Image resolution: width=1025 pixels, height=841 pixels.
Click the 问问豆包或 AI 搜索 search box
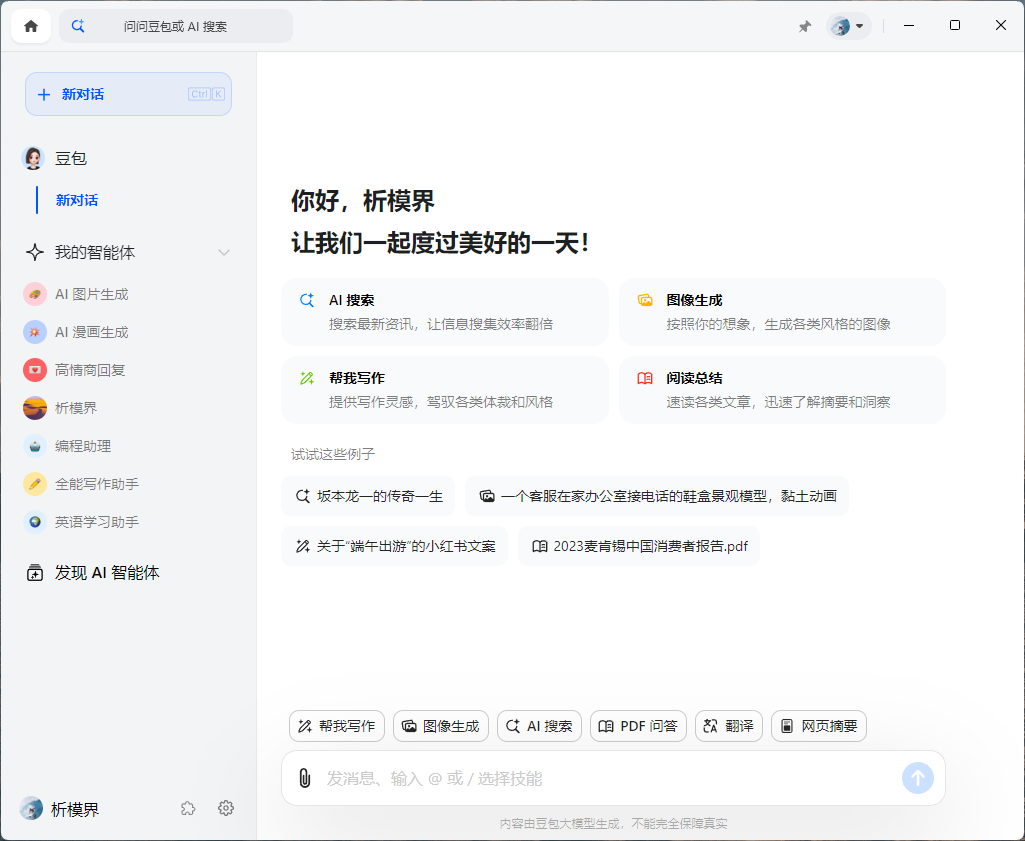tap(176, 26)
